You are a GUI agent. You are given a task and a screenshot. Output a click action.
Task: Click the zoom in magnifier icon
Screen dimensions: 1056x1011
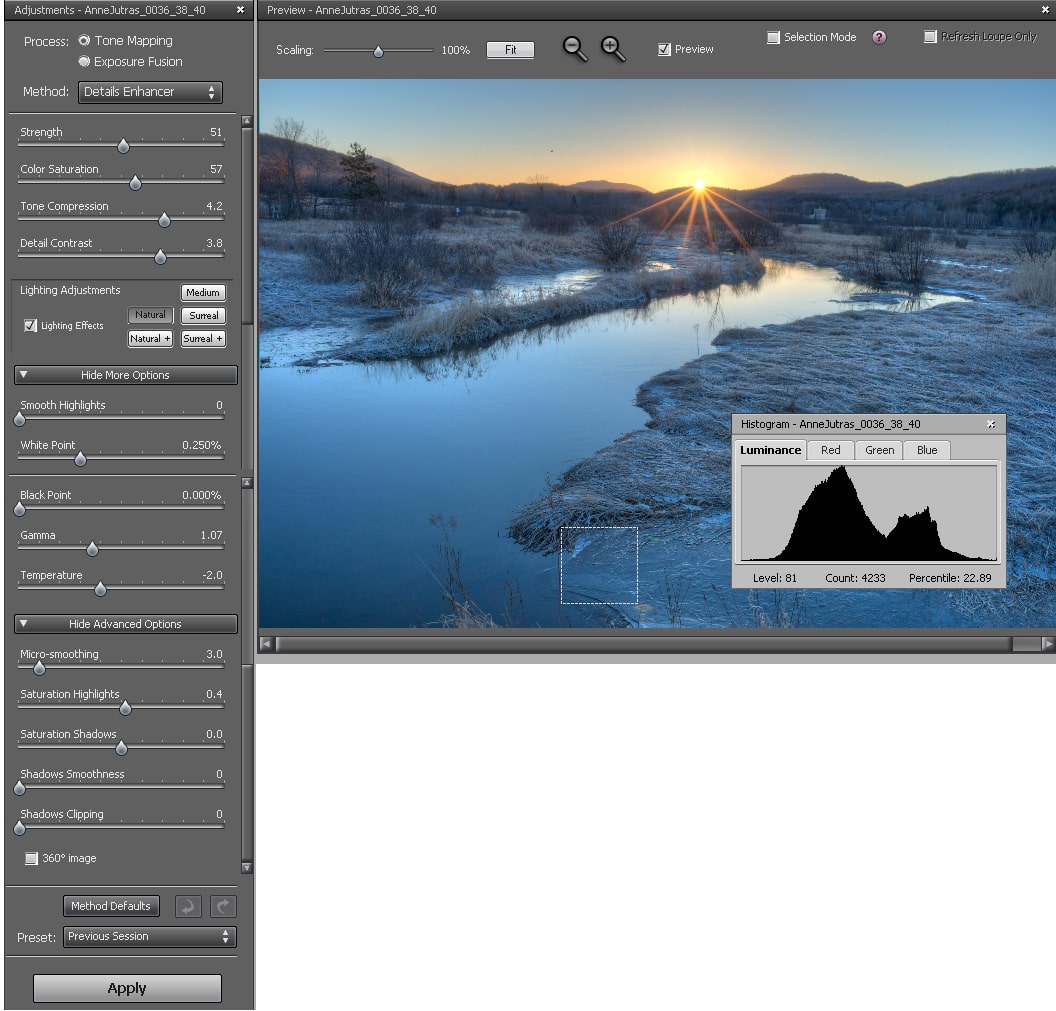click(x=612, y=49)
